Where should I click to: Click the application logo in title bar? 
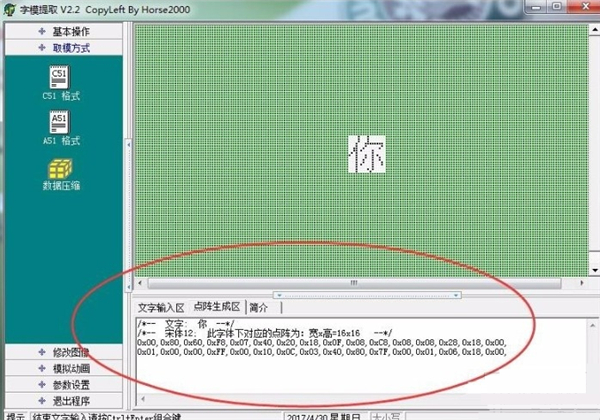pos(10,9)
